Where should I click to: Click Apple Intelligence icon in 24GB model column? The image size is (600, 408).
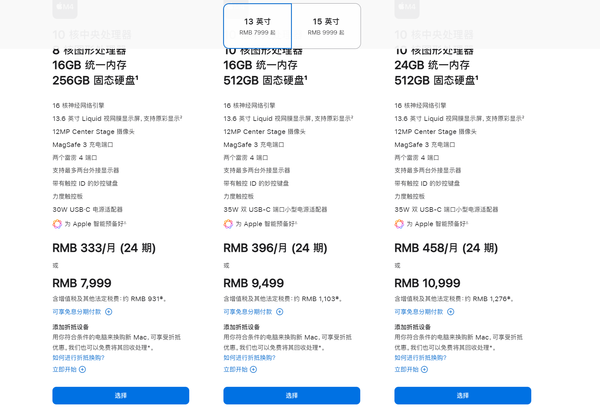pyautogui.click(x=399, y=224)
